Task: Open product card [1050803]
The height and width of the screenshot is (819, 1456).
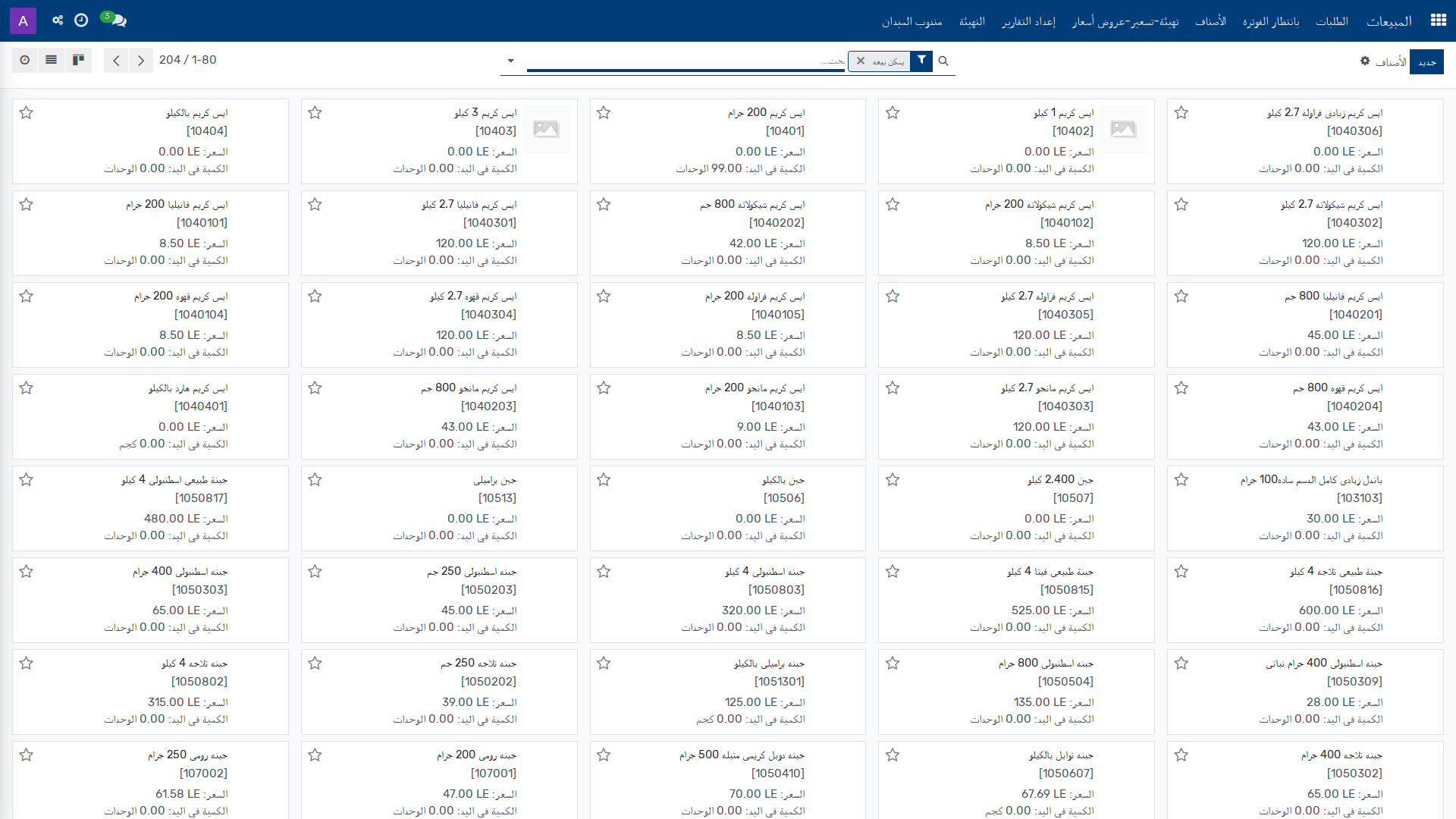Action: pos(728,600)
